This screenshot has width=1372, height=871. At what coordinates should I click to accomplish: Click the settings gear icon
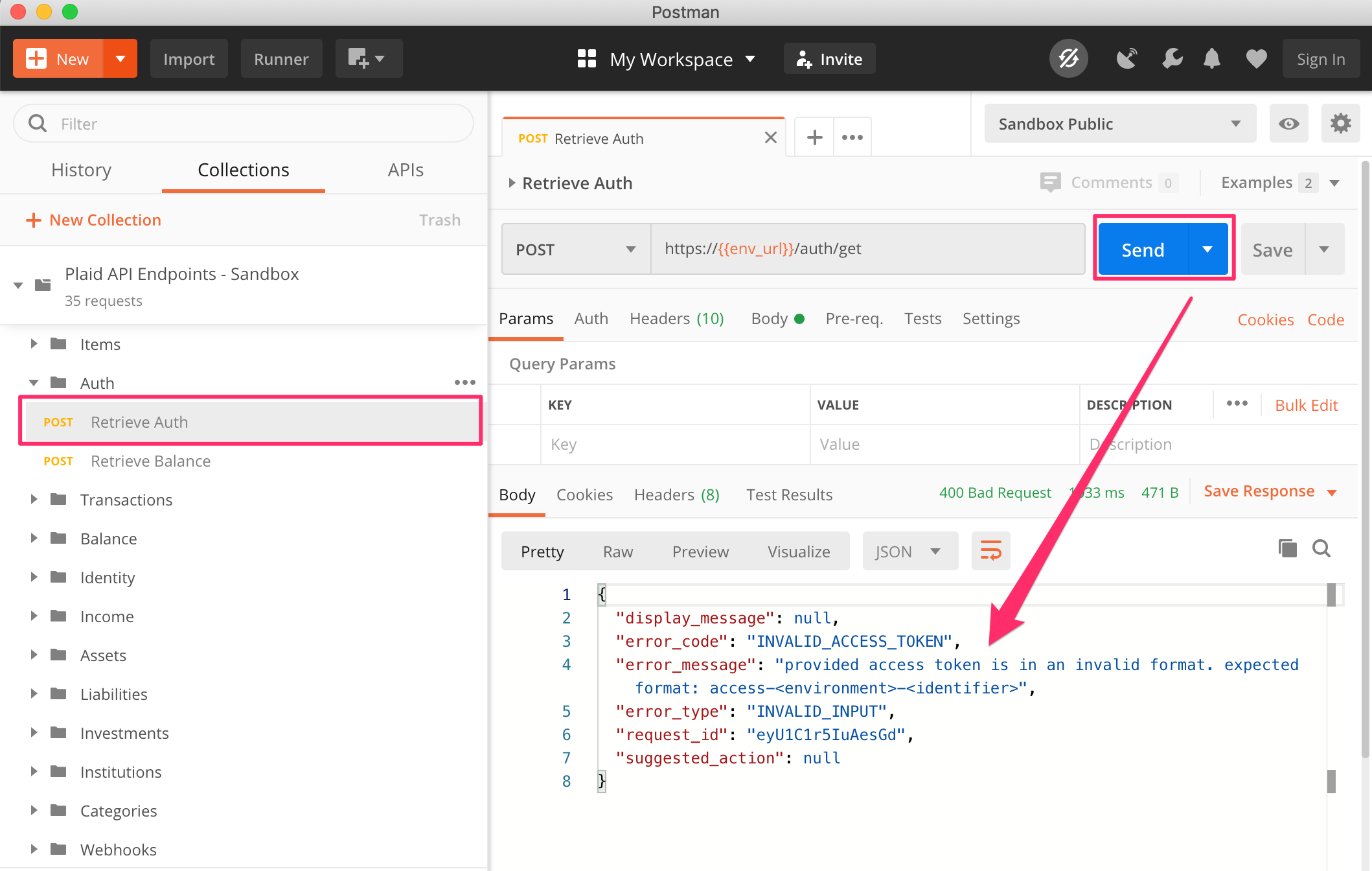coord(1340,123)
